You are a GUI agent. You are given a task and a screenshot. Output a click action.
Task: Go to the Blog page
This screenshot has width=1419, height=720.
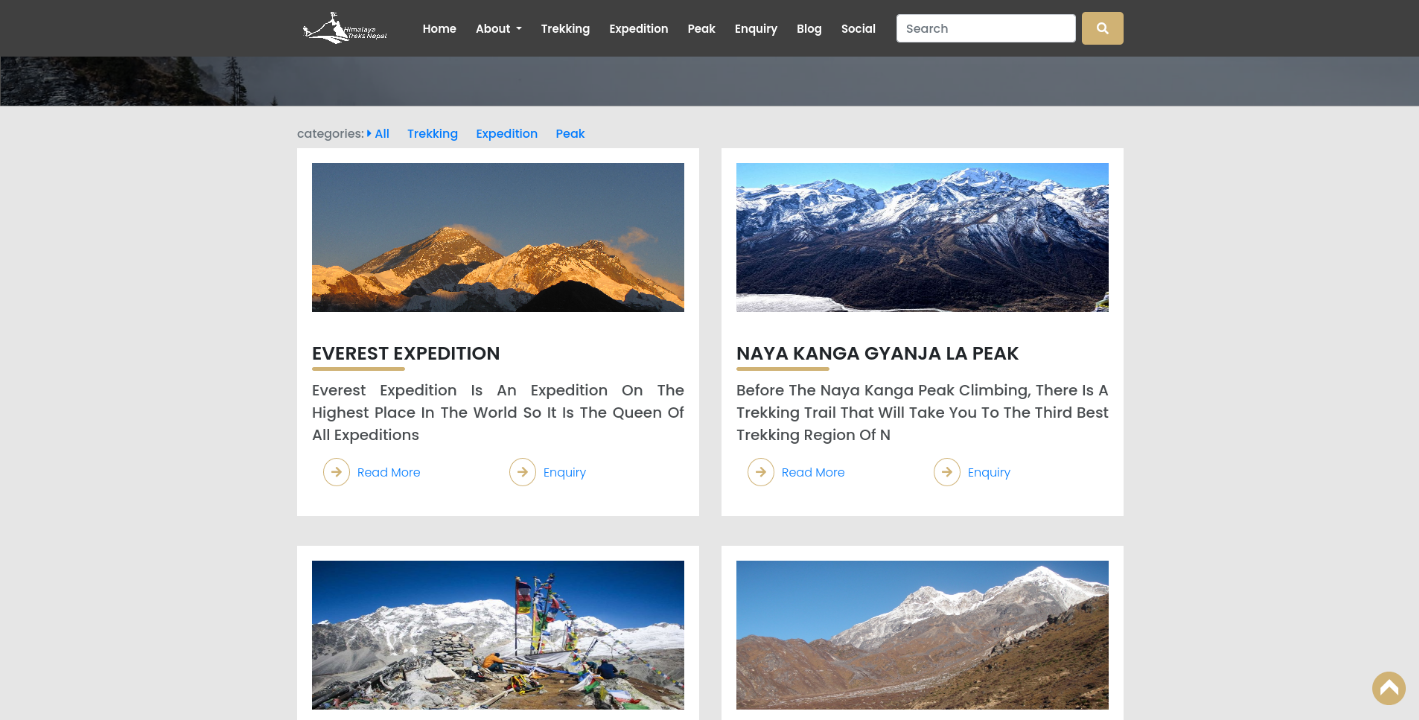pyautogui.click(x=809, y=29)
